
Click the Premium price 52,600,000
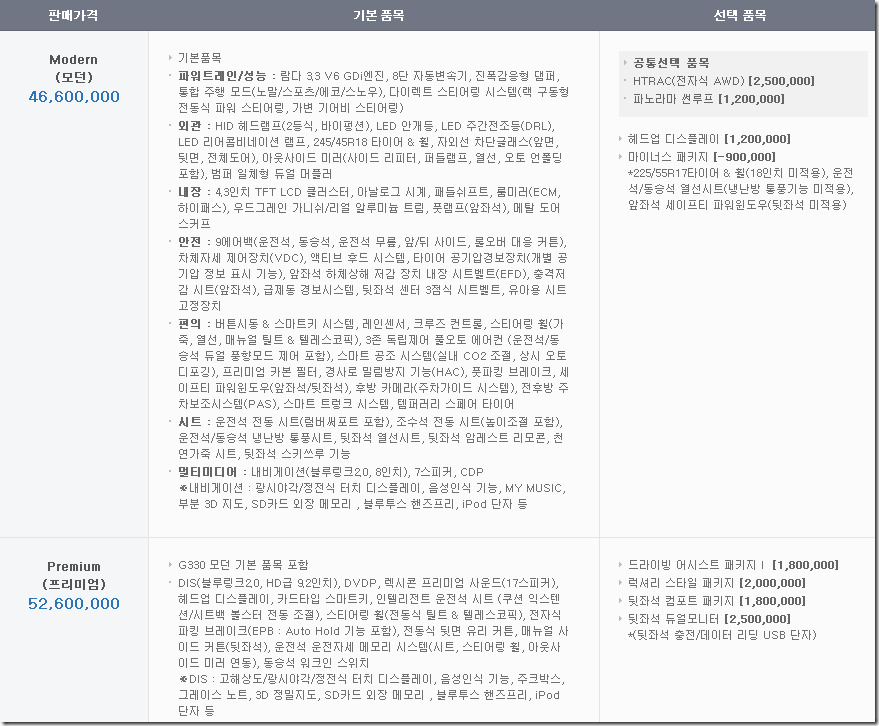point(74,603)
